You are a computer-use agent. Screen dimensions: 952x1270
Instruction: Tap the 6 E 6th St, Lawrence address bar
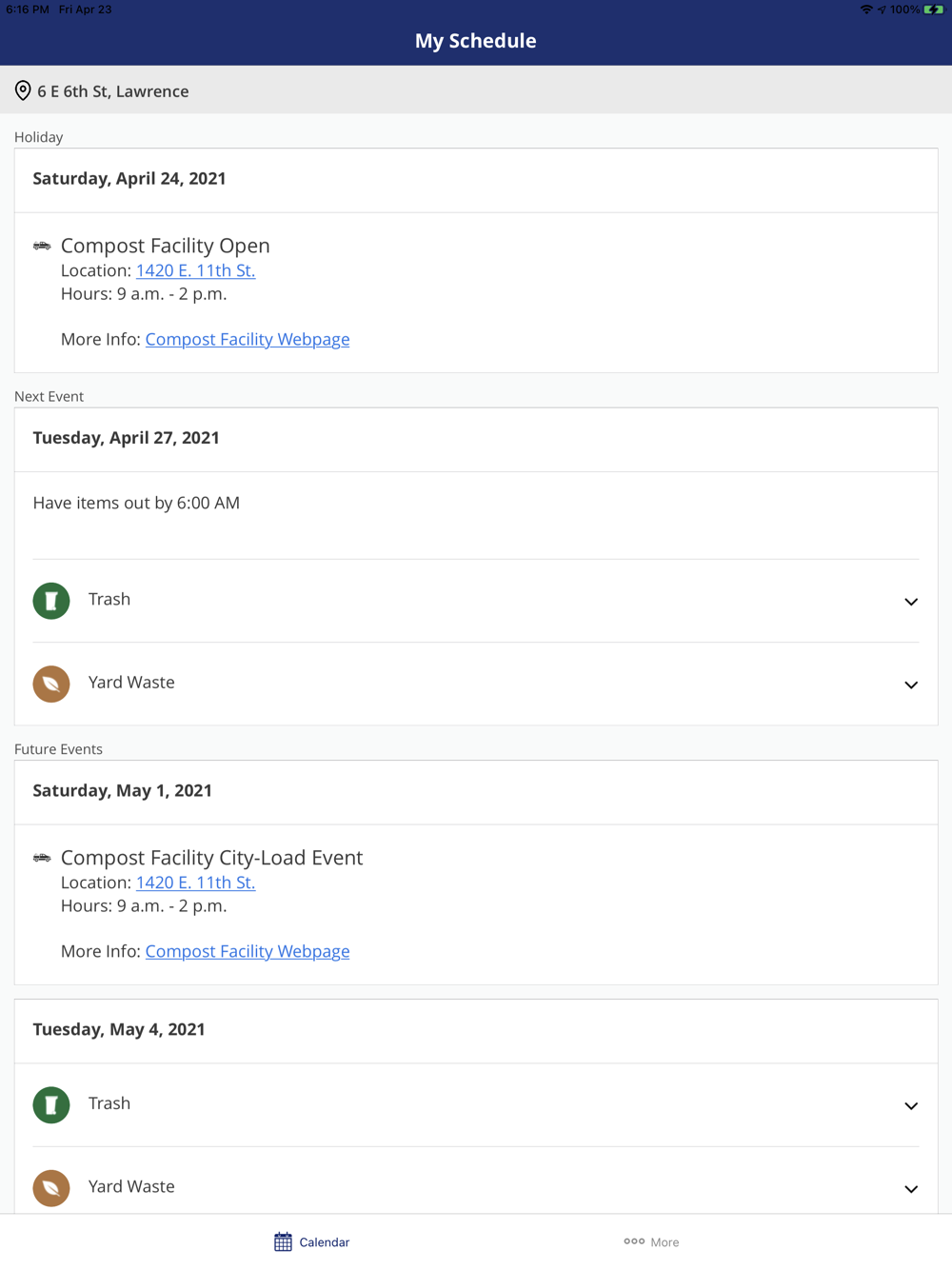tap(476, 90)
